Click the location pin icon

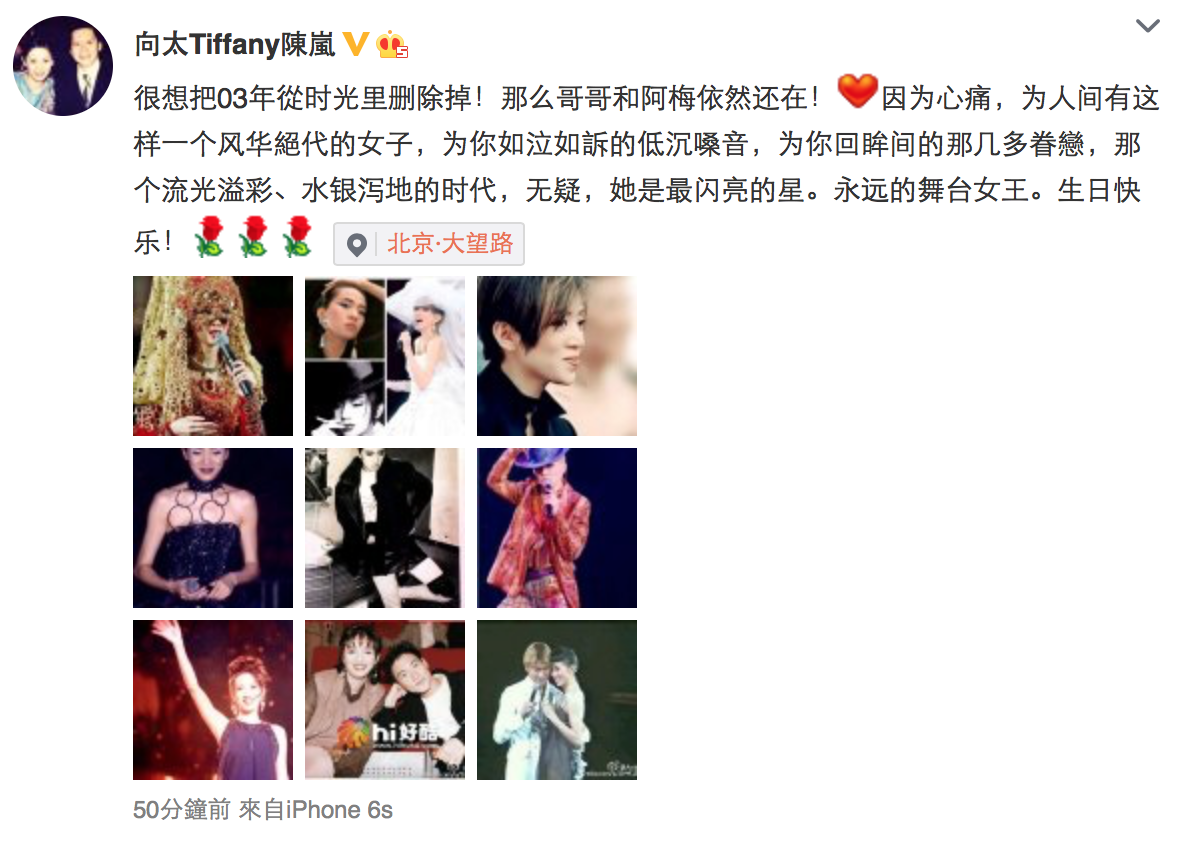coord(357,245)
